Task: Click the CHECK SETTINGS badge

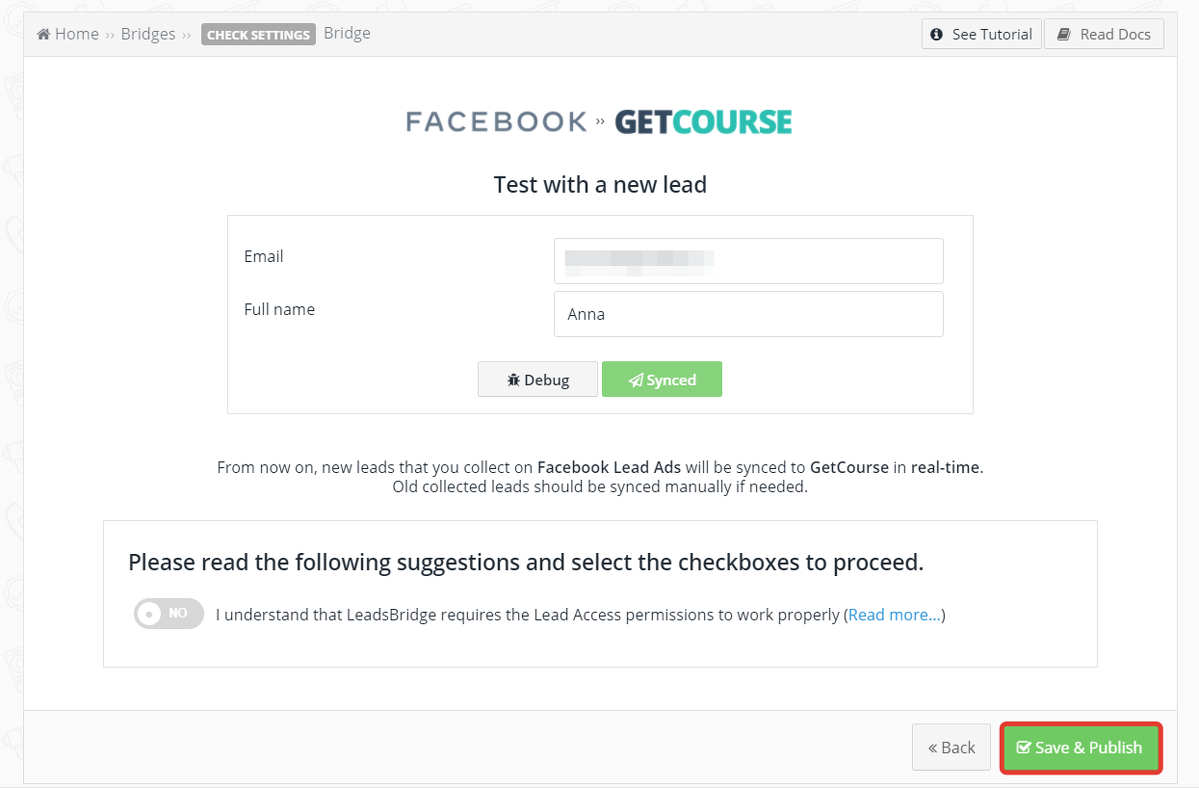Action: coord(258,35)
